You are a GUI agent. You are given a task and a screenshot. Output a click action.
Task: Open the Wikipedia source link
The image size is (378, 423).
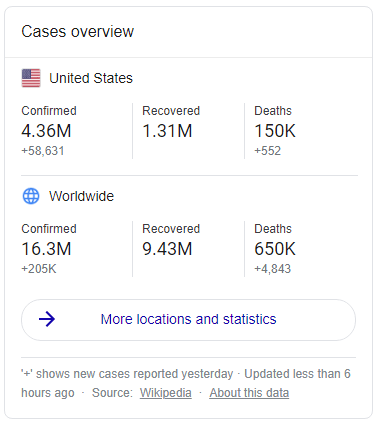tap(166, 393)
